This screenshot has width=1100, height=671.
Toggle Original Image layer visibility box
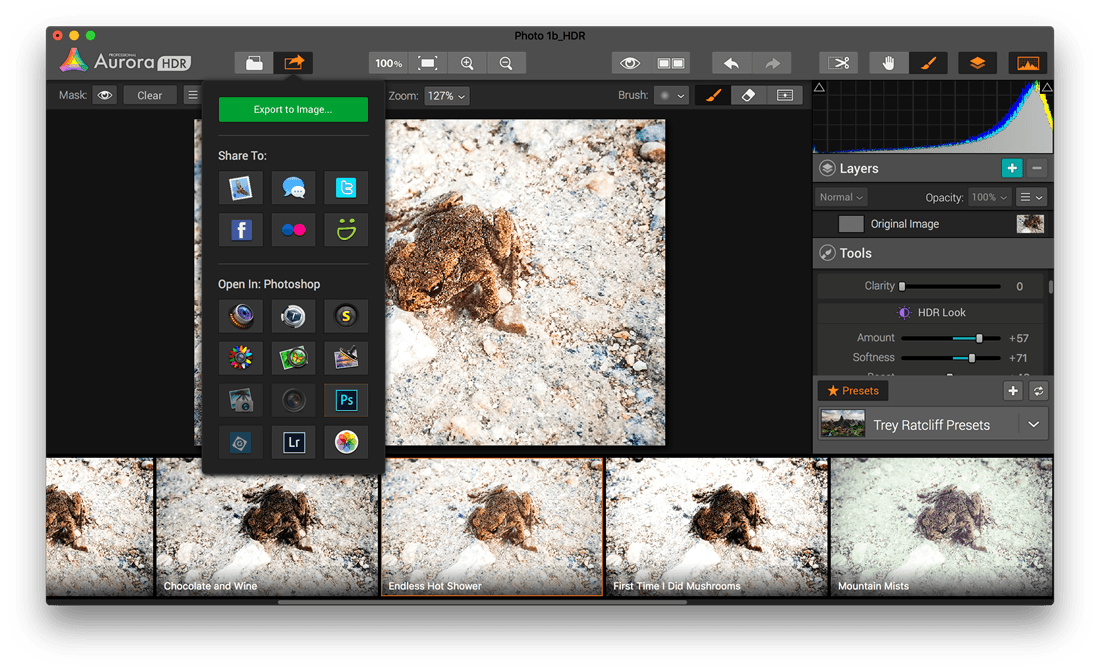(x=851, y=224)
